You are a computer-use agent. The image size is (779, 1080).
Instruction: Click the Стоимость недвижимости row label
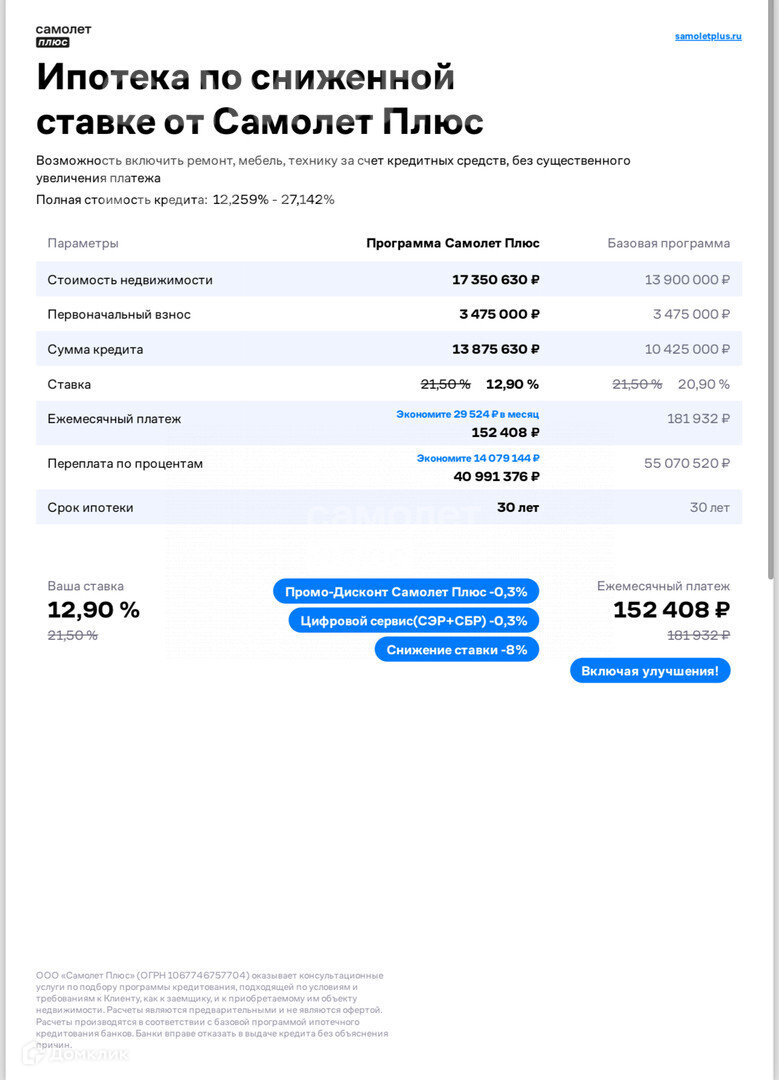(129, 280)
